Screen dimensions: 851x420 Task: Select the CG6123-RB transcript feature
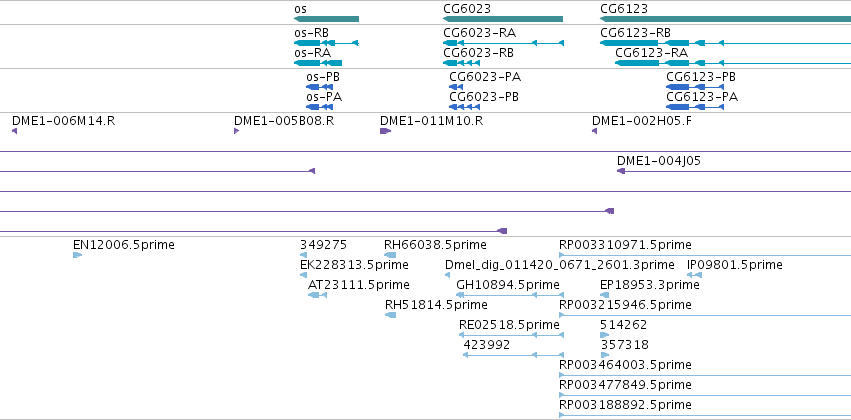pyautogui.click(x=725, y=43)
